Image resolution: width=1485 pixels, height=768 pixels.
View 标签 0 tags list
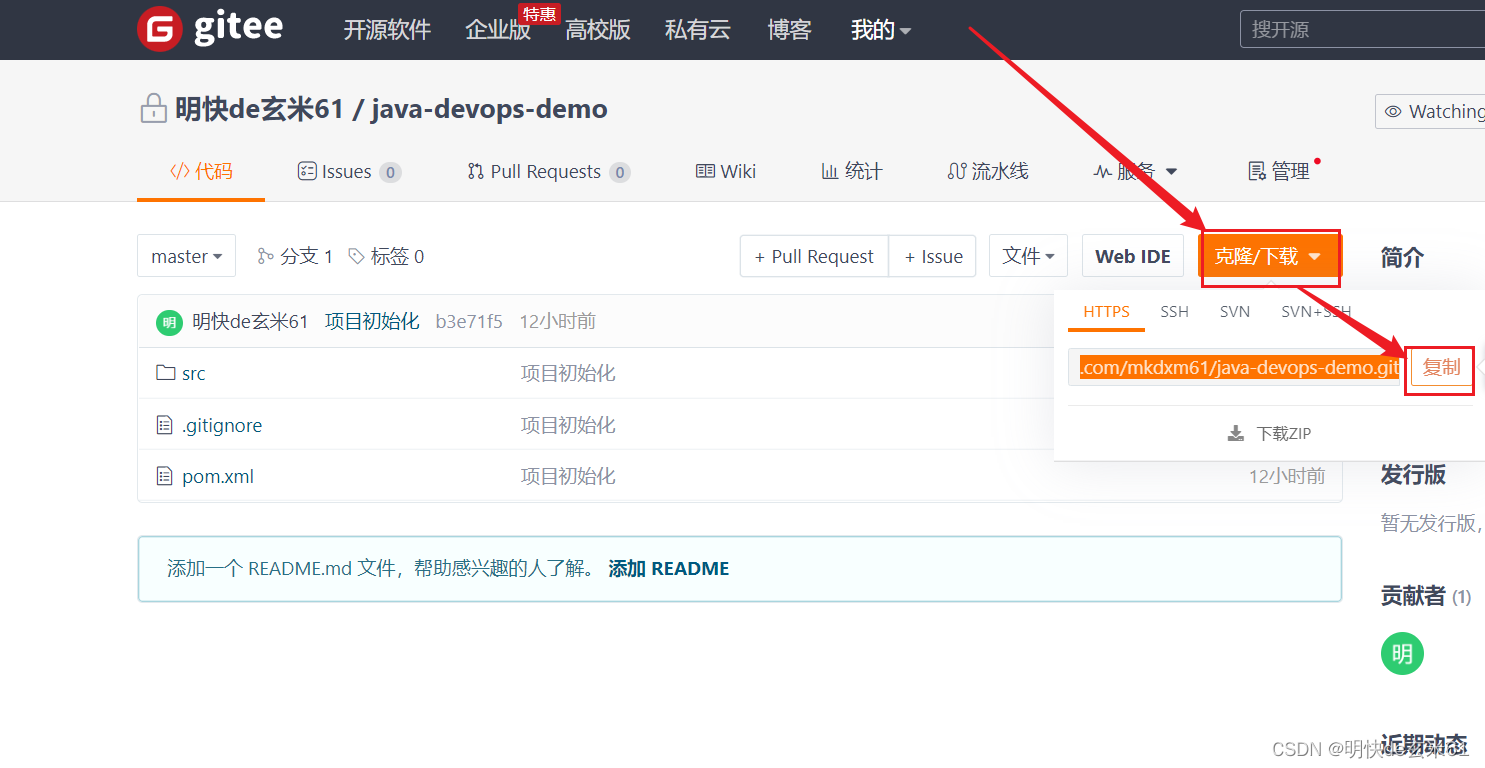[x=386, y=257]
